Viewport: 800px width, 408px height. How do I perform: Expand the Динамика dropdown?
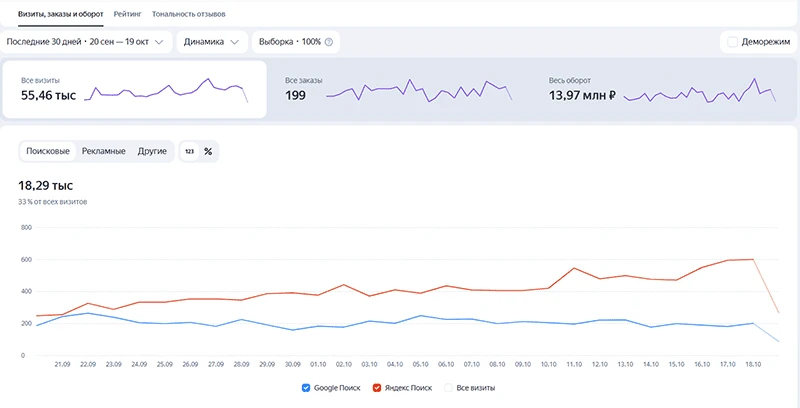[212, 42]
